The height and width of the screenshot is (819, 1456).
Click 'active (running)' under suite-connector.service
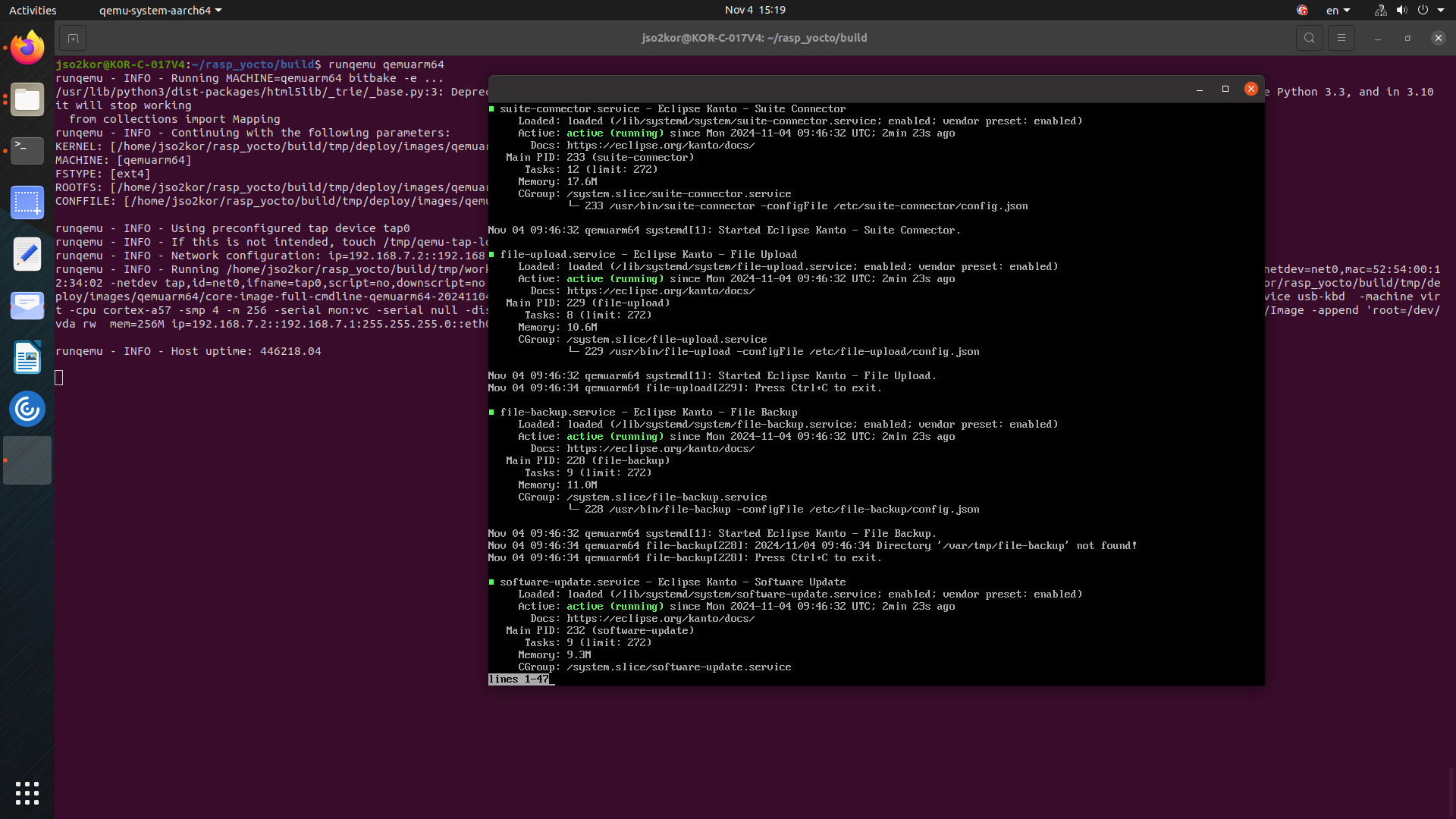pyautogui.click(x=615, y=133)
